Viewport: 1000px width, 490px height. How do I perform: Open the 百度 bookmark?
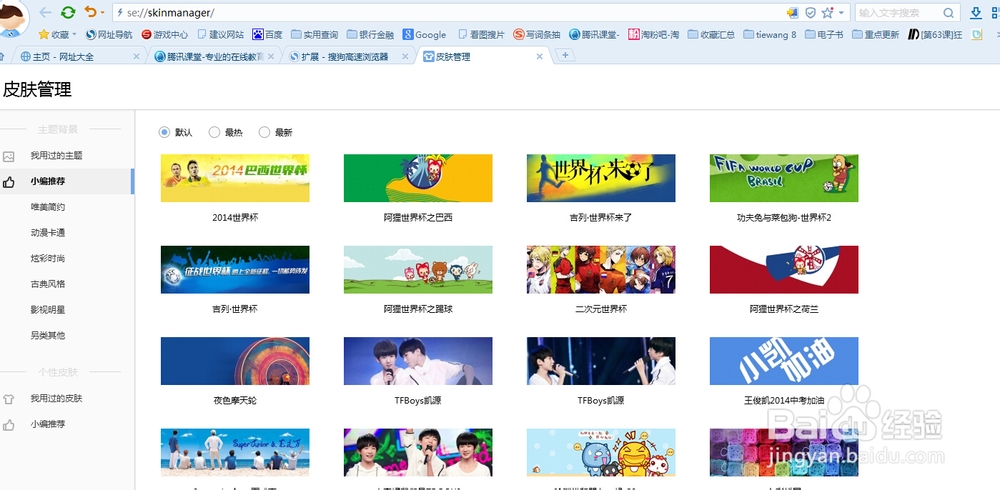pyautogui.click(x=267, y=34)
